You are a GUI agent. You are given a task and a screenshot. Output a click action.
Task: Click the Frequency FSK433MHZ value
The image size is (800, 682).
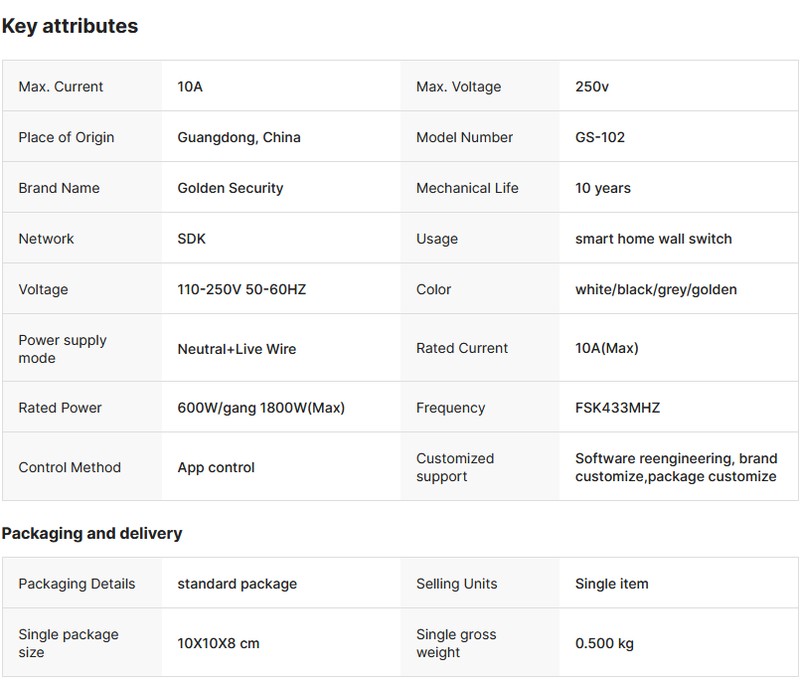tap(617, 408)
